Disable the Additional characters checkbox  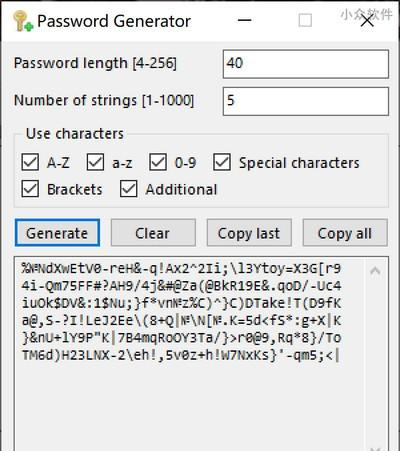[x=129, y=189]
